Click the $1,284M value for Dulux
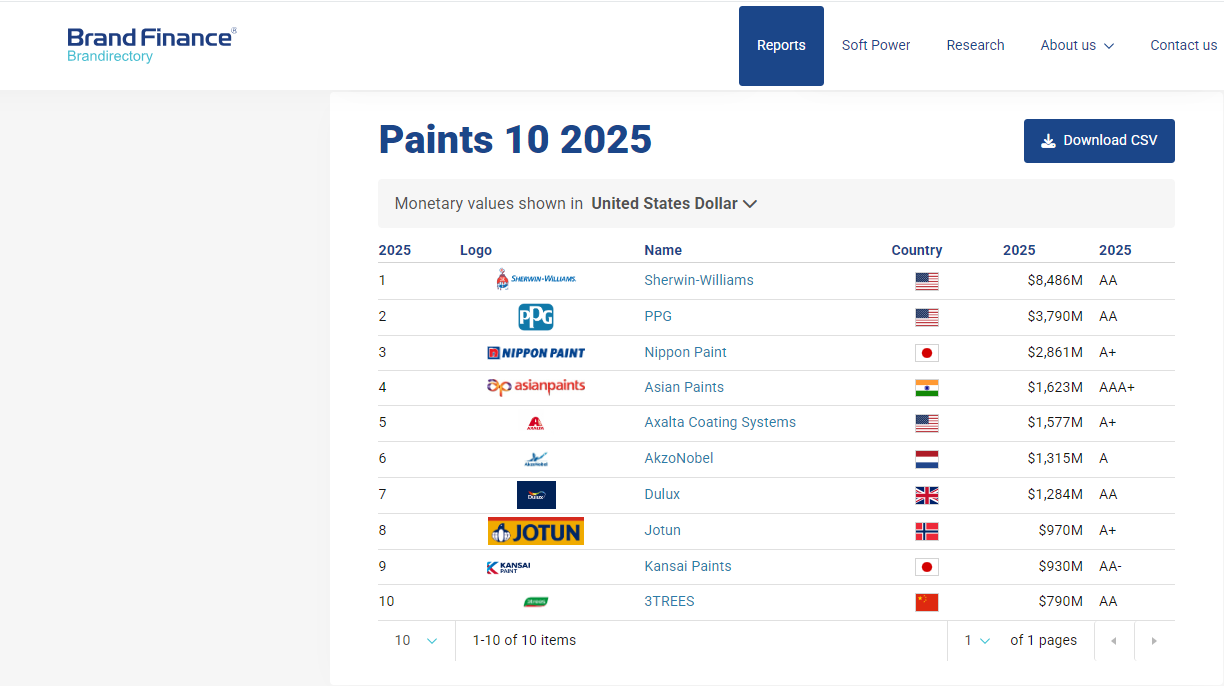This screenshot has height=686, width=1224. point(1055,494)
